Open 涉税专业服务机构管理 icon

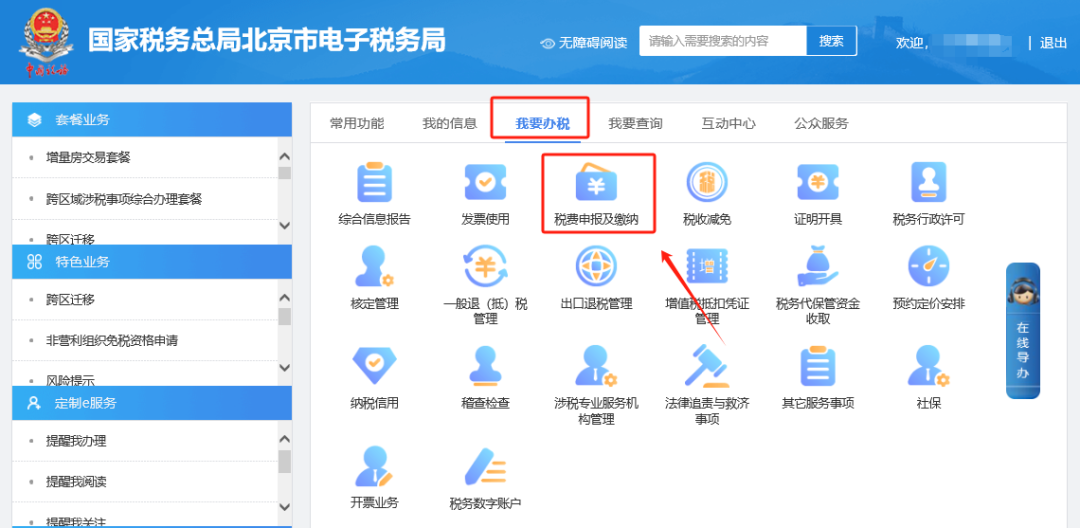click(x=596, y=366)
